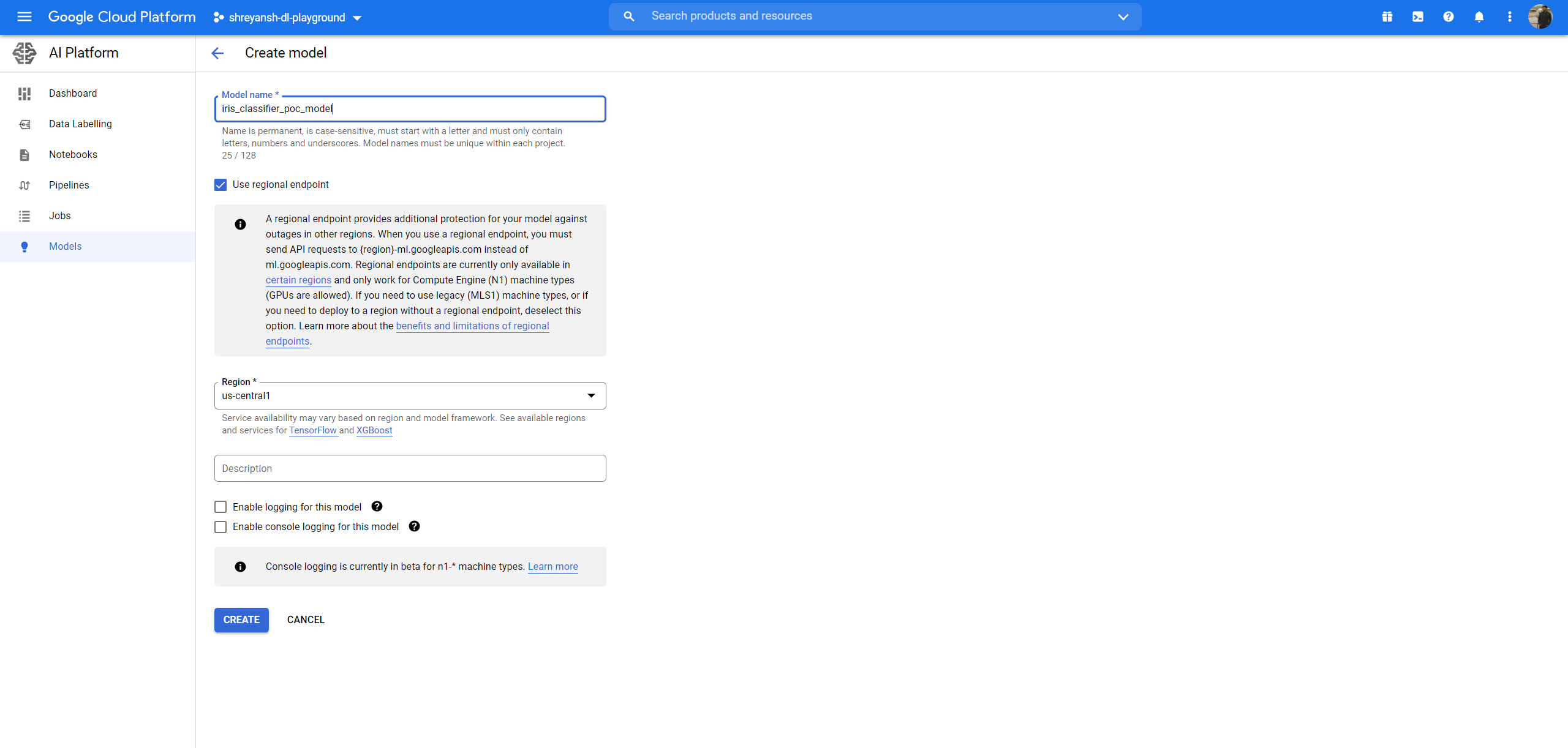
Task: Open the notifications bell
Action: click(1479, 17)
